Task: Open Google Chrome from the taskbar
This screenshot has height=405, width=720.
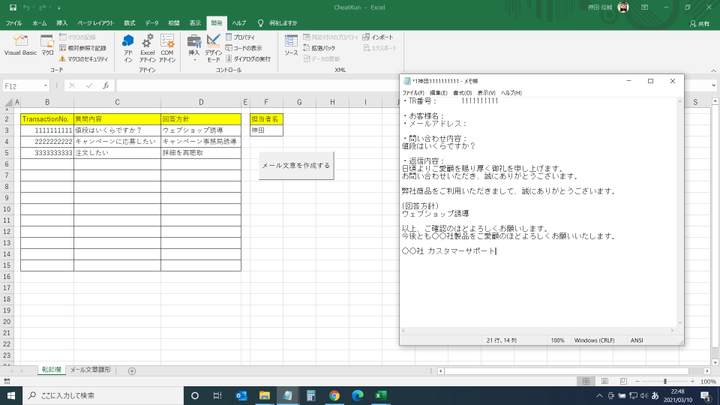Action: (334, 395)
